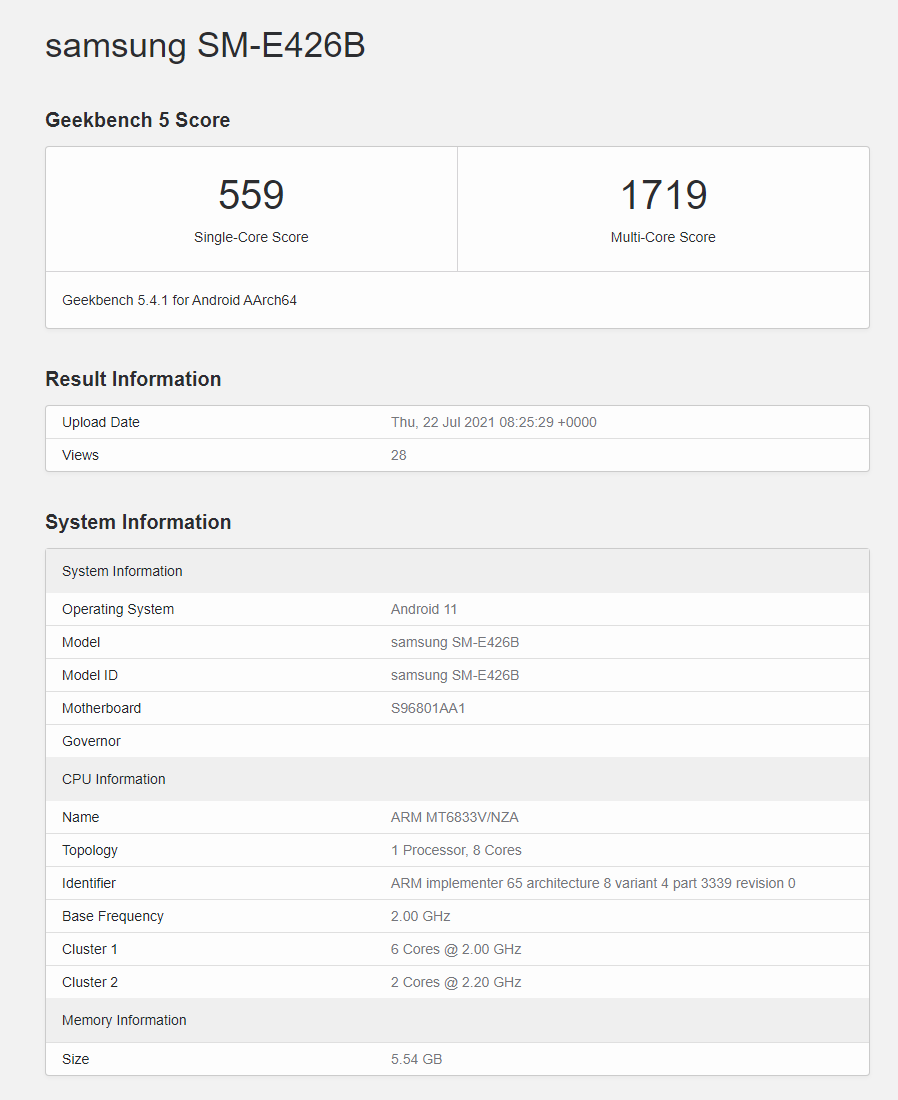Click the multi-core score value 1719
This screenshot has height=1100, width=898.
coord(663,195)
